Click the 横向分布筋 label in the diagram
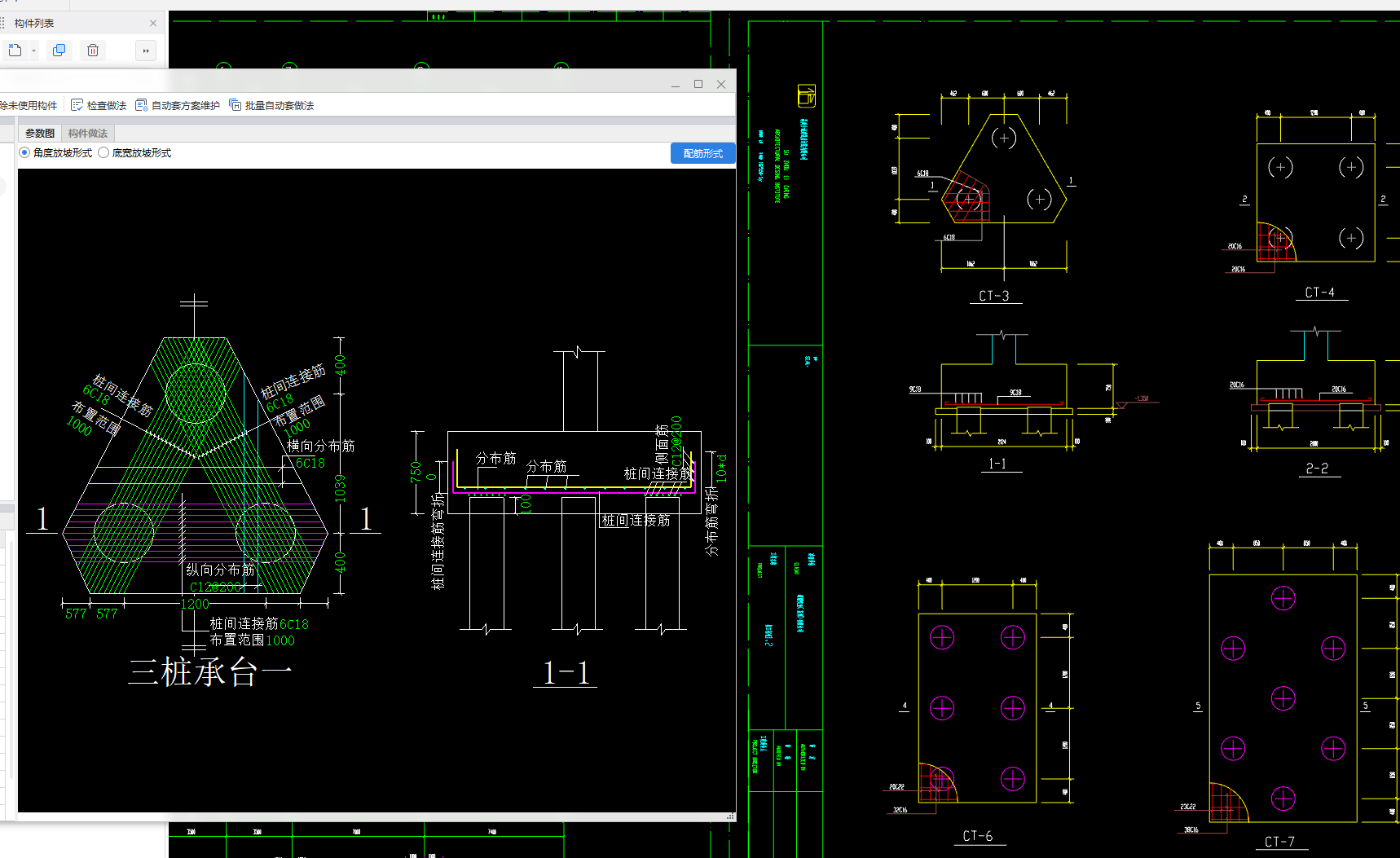This screenshot has width=1400, height=858. (x=321, y=446)
